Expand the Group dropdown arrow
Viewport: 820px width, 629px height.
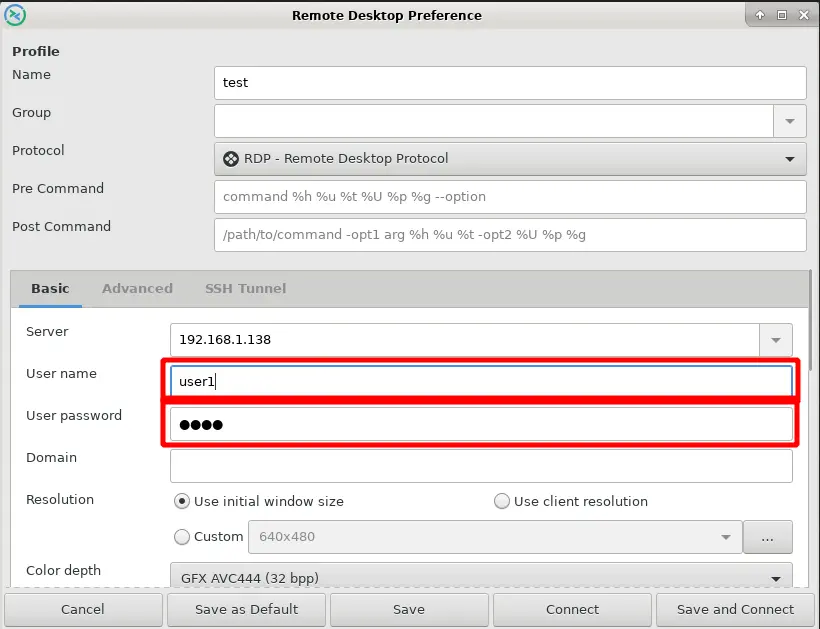point(789,121)
